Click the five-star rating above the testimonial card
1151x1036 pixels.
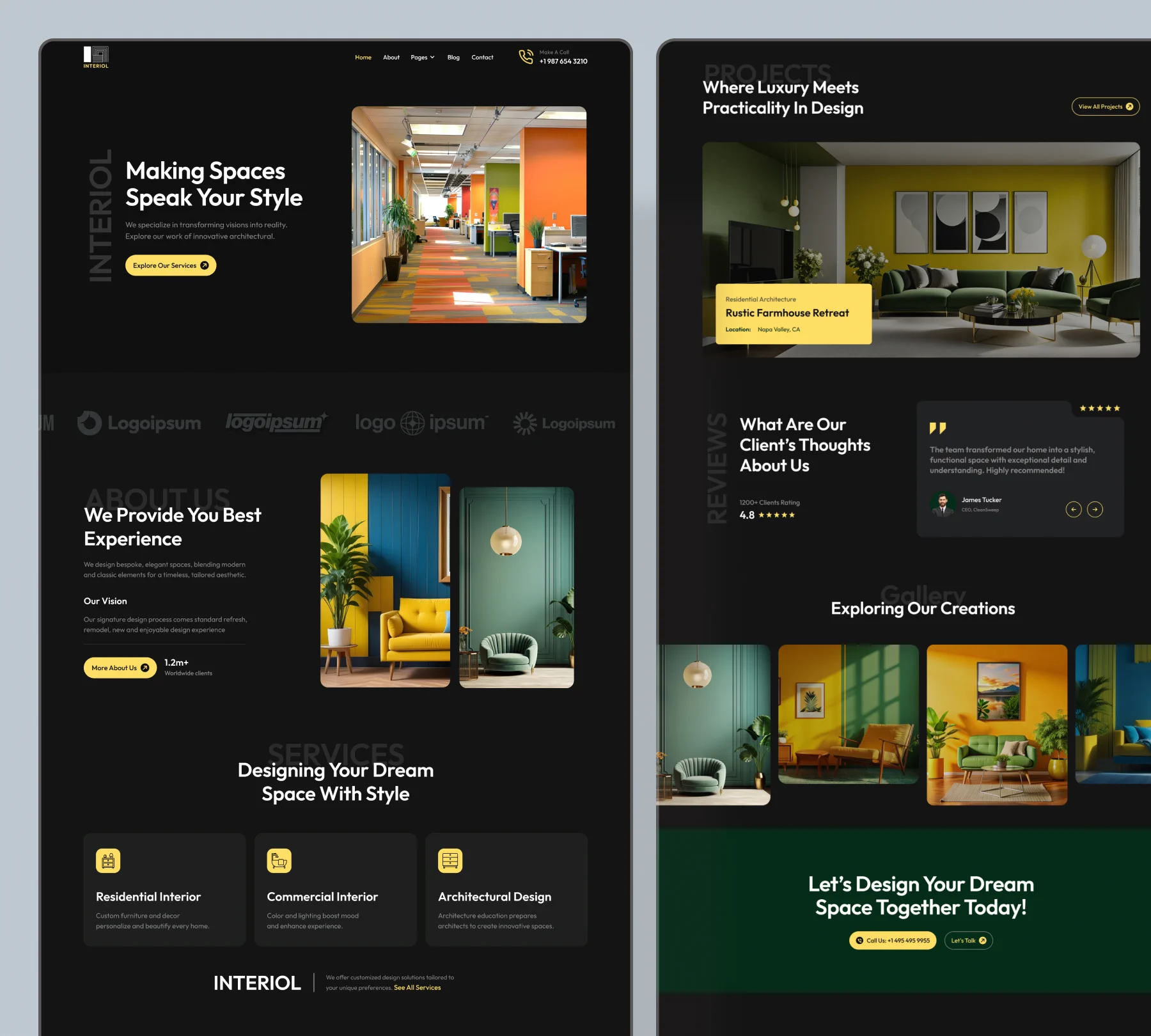(1100, 408)
